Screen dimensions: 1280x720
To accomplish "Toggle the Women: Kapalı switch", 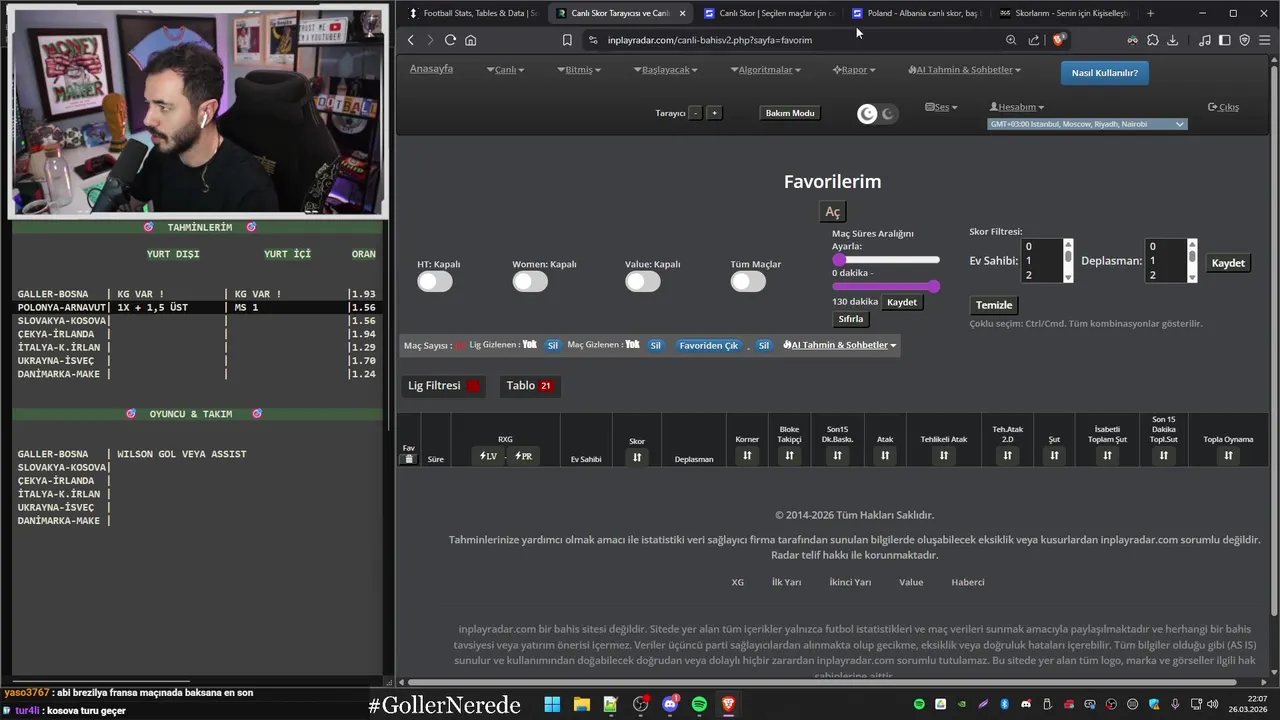I will point(530,282).
